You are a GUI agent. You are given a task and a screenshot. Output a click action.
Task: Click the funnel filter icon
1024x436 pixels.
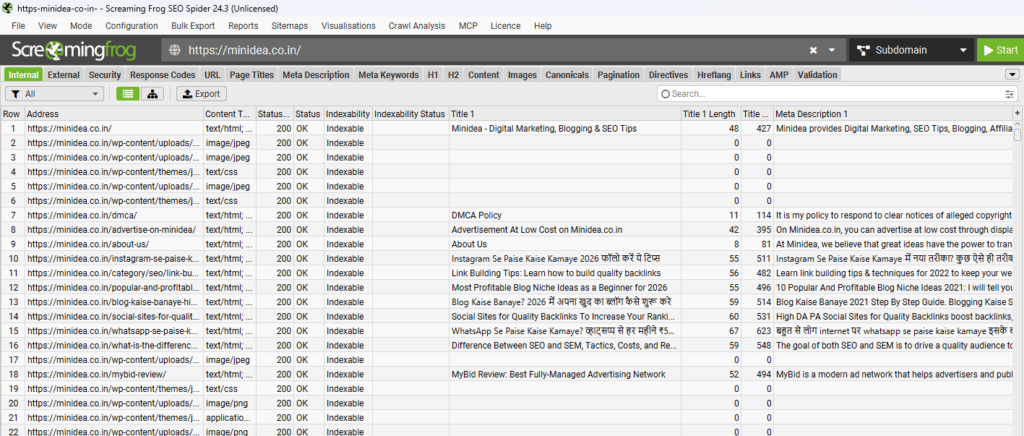click(16, 94)
